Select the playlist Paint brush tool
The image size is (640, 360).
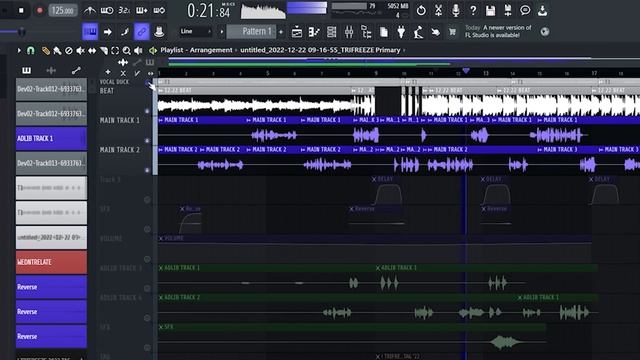(57, 50)
